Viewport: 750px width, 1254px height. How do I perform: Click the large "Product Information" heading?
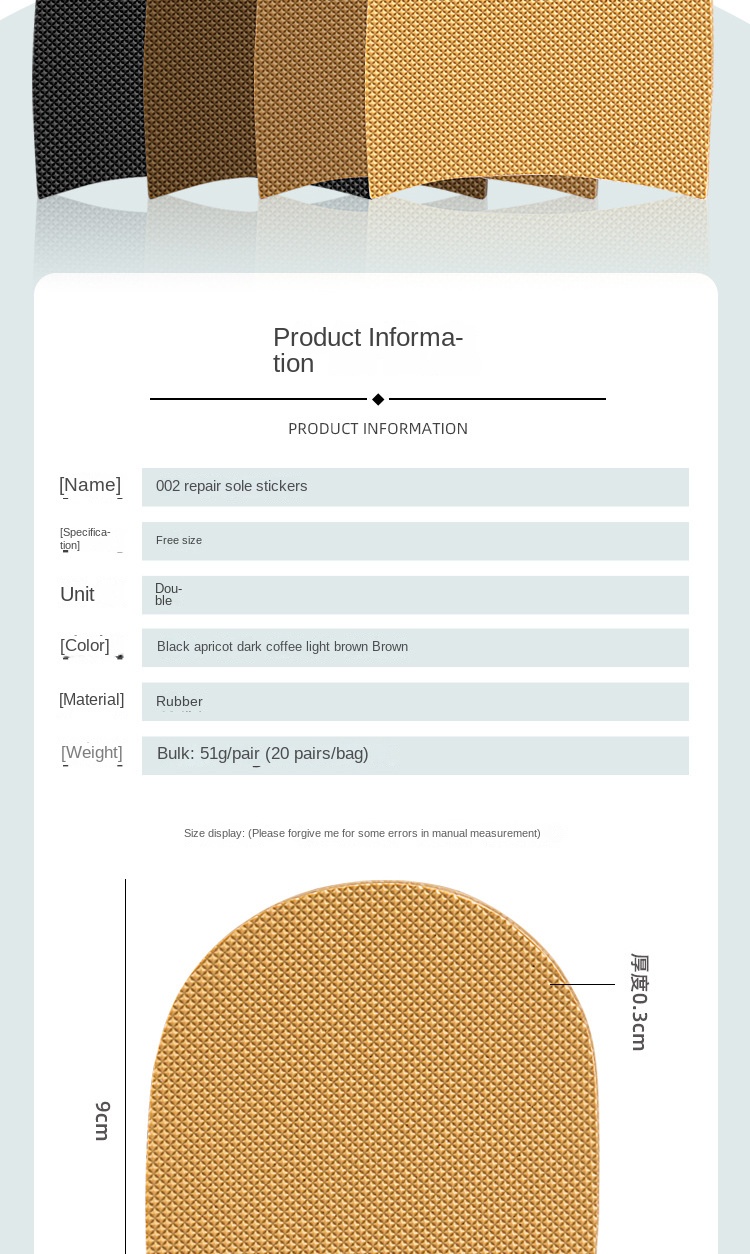click(x=368, y=350)
